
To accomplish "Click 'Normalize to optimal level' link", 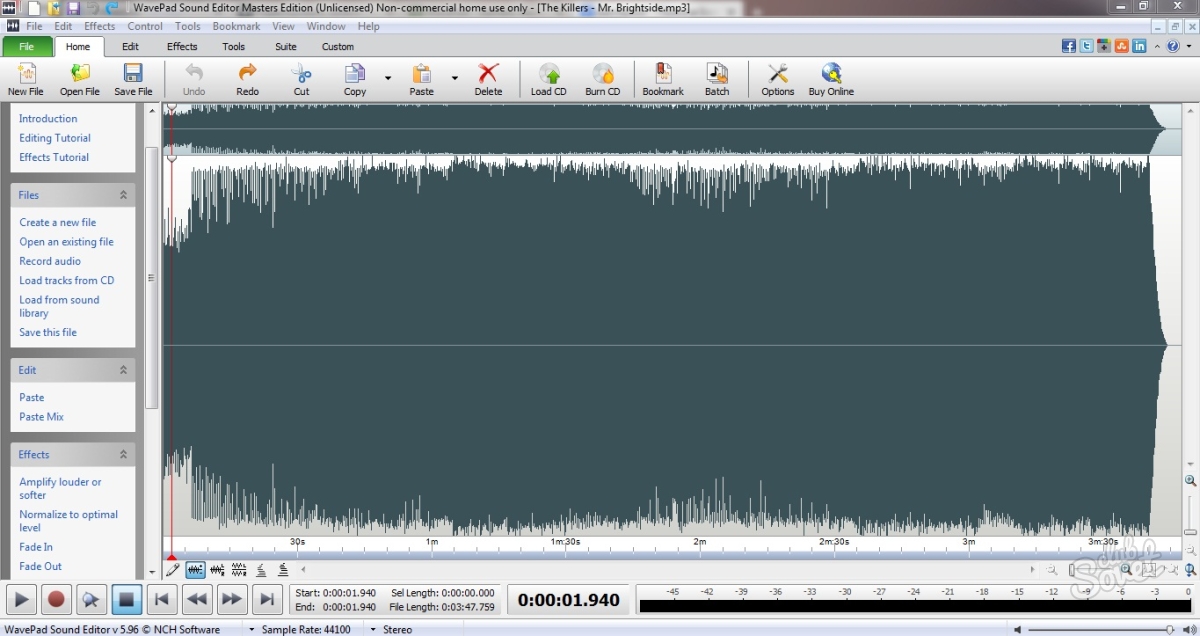I will point(68,521).
